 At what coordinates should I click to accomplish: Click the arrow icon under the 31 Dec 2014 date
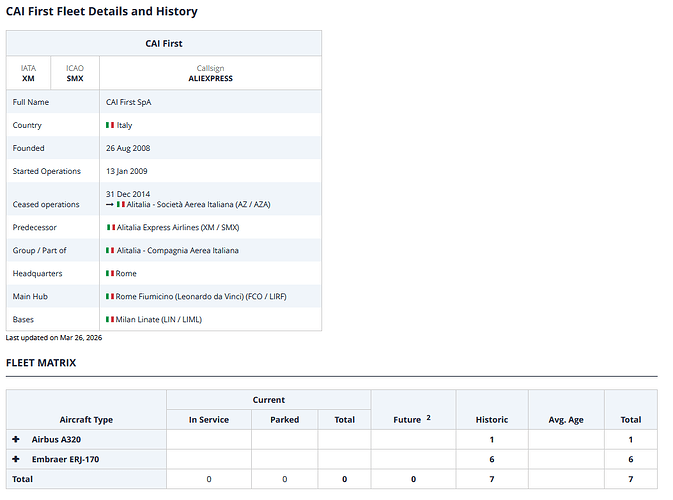tap(109, 204)
